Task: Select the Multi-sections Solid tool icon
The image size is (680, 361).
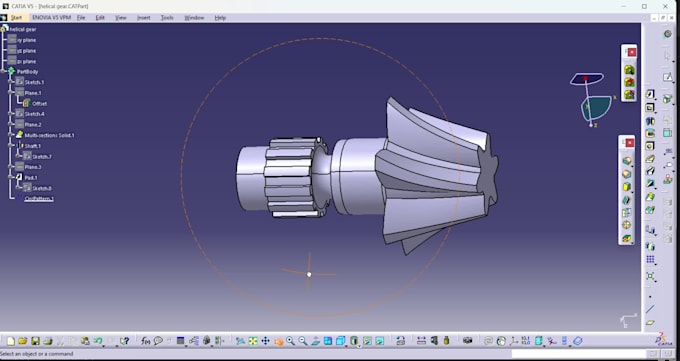Action: (x=650, y=197)
